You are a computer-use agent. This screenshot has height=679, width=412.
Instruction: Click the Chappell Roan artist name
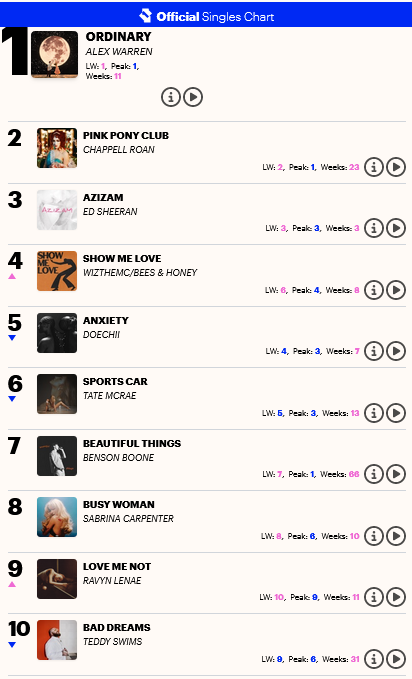119,149
